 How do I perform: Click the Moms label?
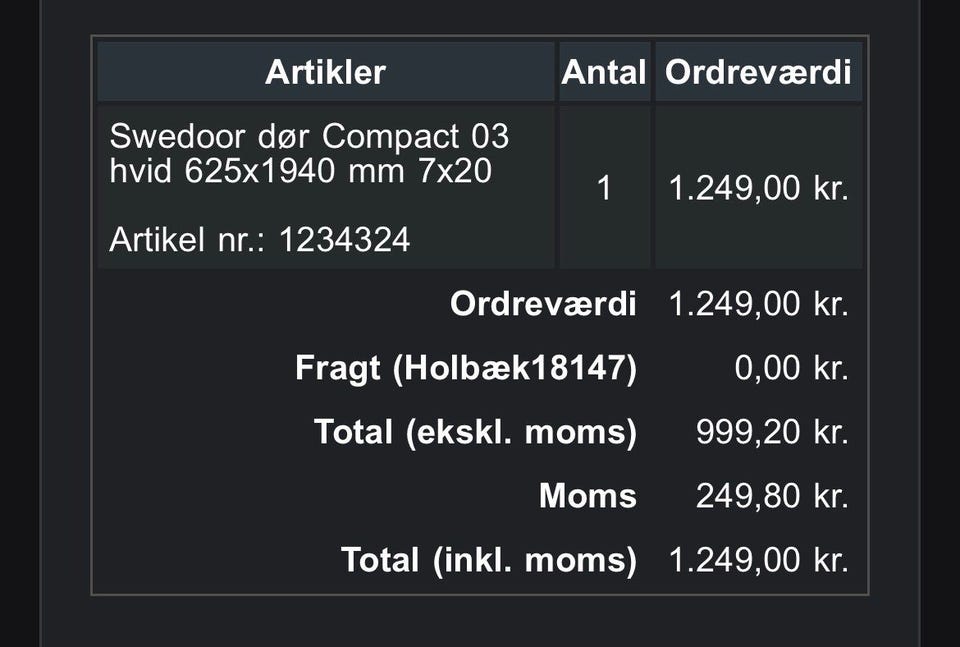point(587,496)
